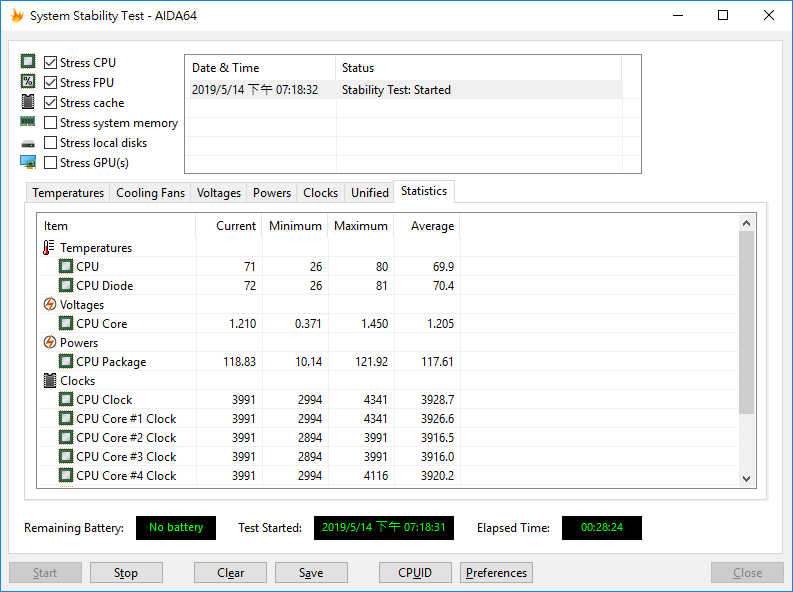This screenshot has width=793, height=592.
Task: Click the Clear button
Action: coord(230,572)
